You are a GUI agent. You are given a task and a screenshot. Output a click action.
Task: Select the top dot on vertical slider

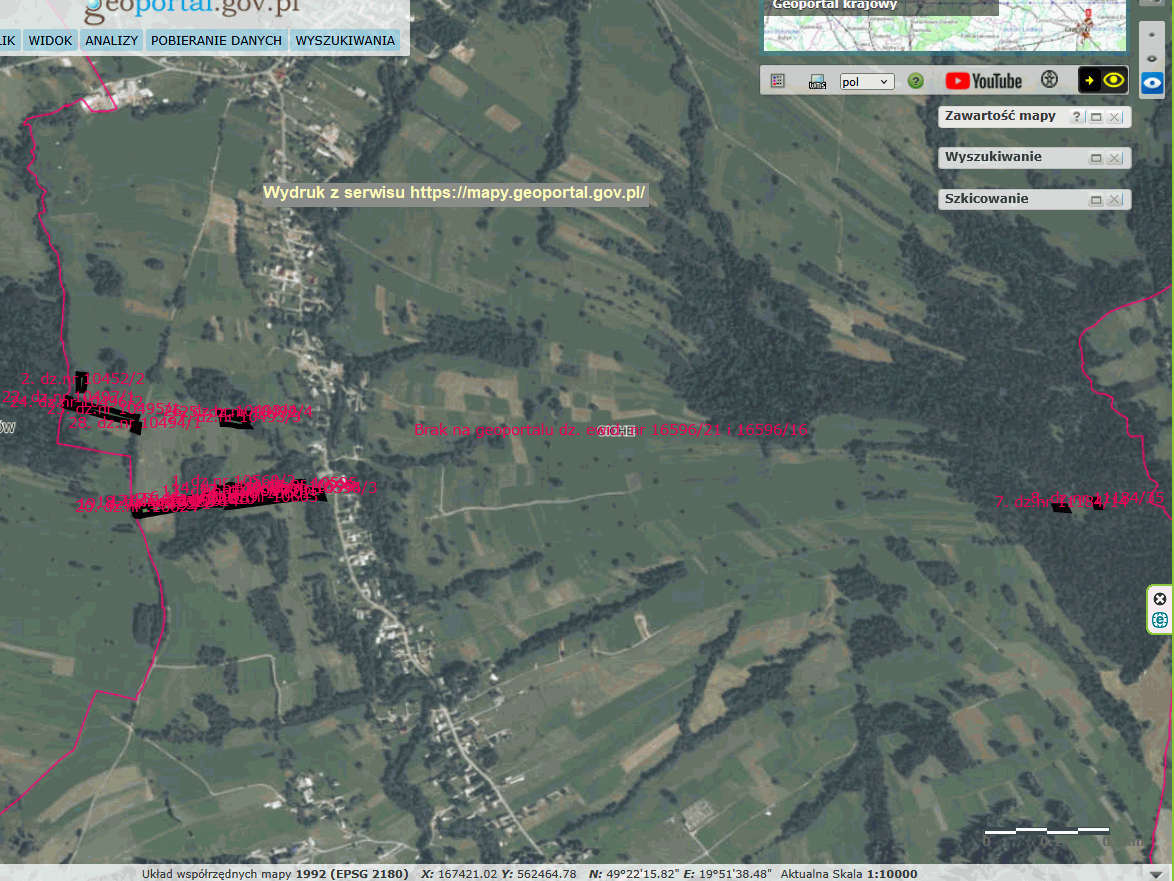(x=1152, y=34)
